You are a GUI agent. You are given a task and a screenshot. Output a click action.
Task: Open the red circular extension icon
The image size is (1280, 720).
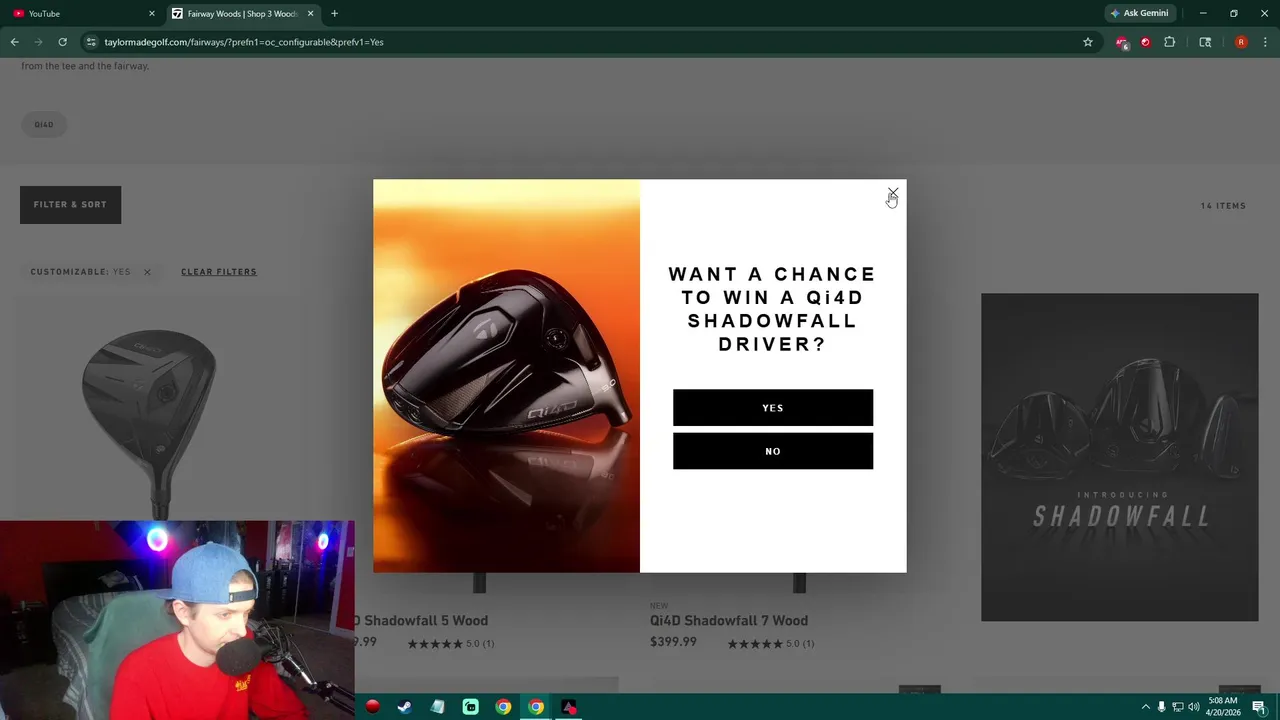click(1146, 42)
